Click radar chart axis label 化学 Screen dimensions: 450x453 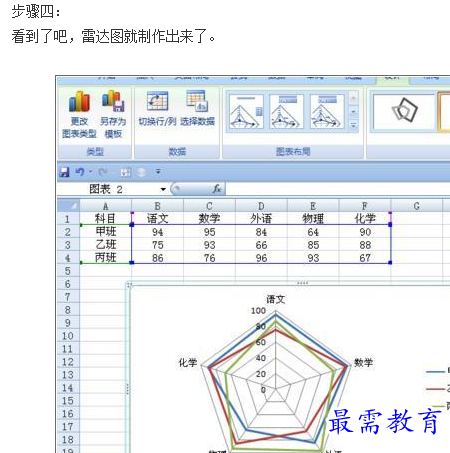(x=188, y=362)
